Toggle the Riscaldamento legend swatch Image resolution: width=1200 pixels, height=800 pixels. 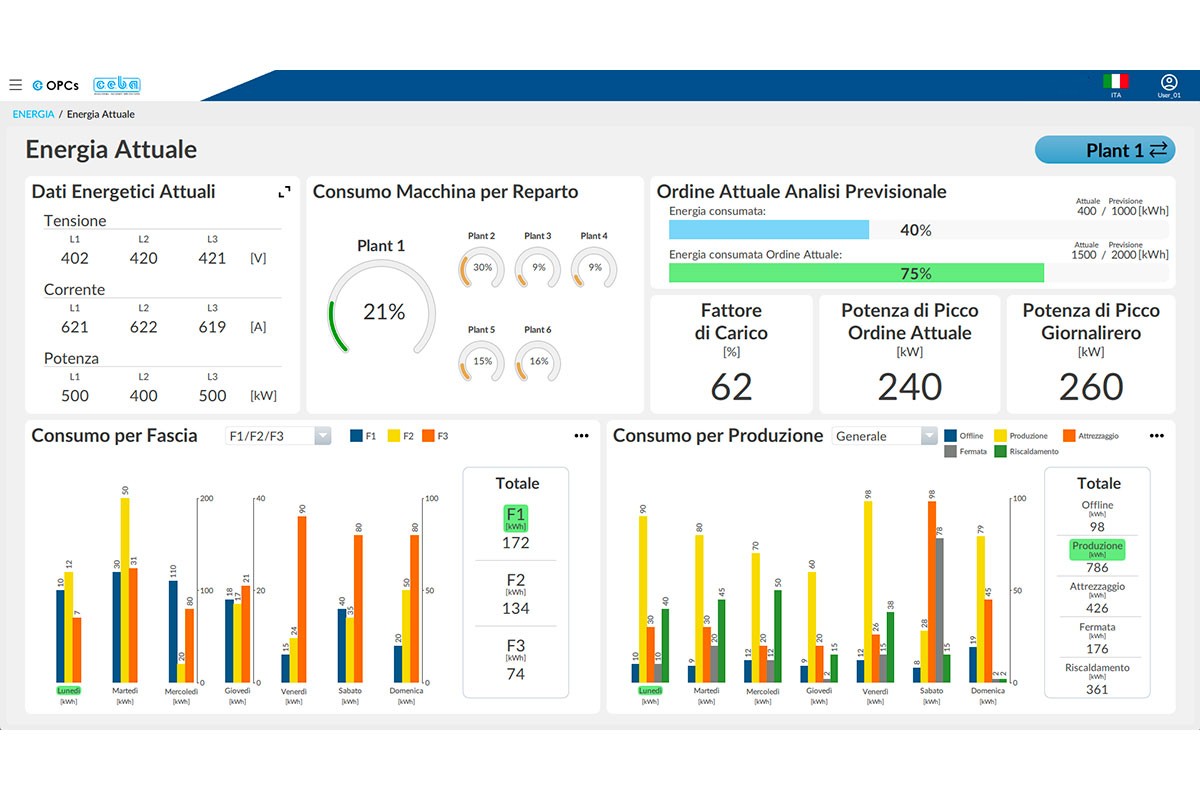pyautogui.click(x=1000, y=451)
